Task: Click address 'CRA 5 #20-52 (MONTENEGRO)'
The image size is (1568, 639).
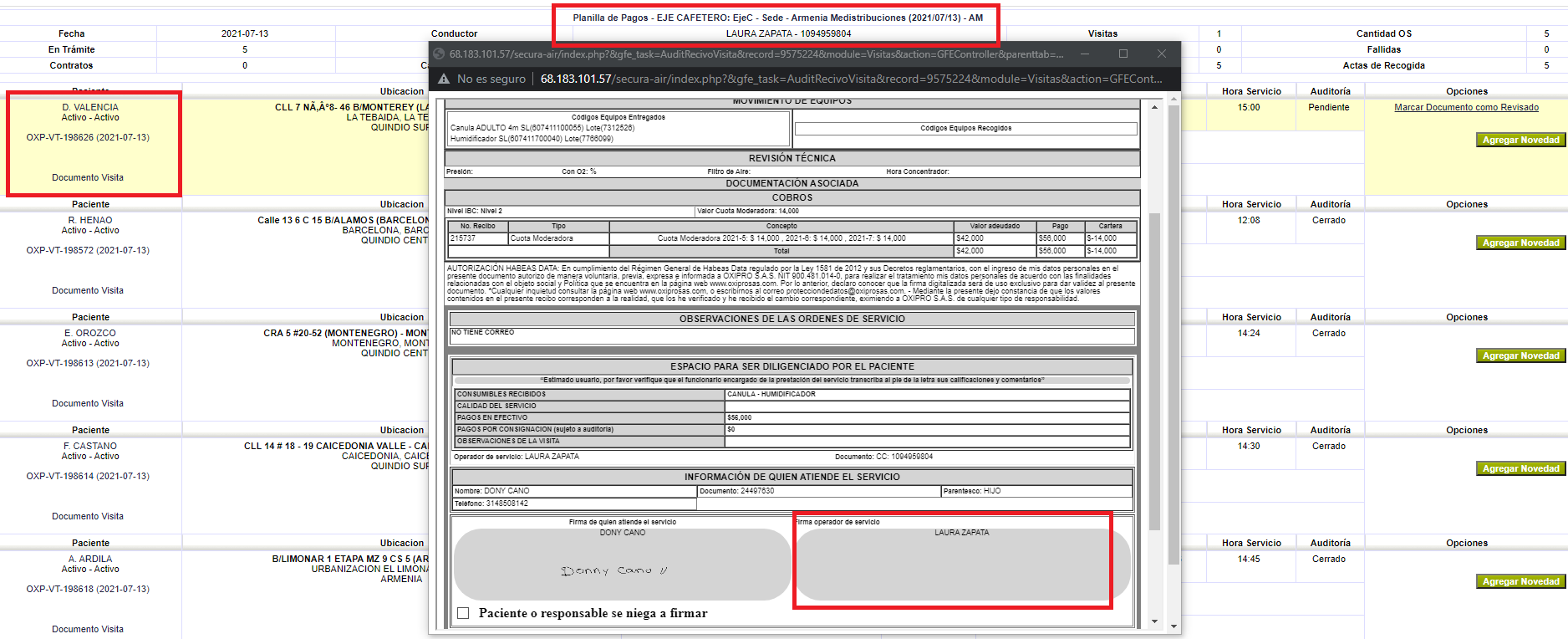Action: tap(331, 333)
